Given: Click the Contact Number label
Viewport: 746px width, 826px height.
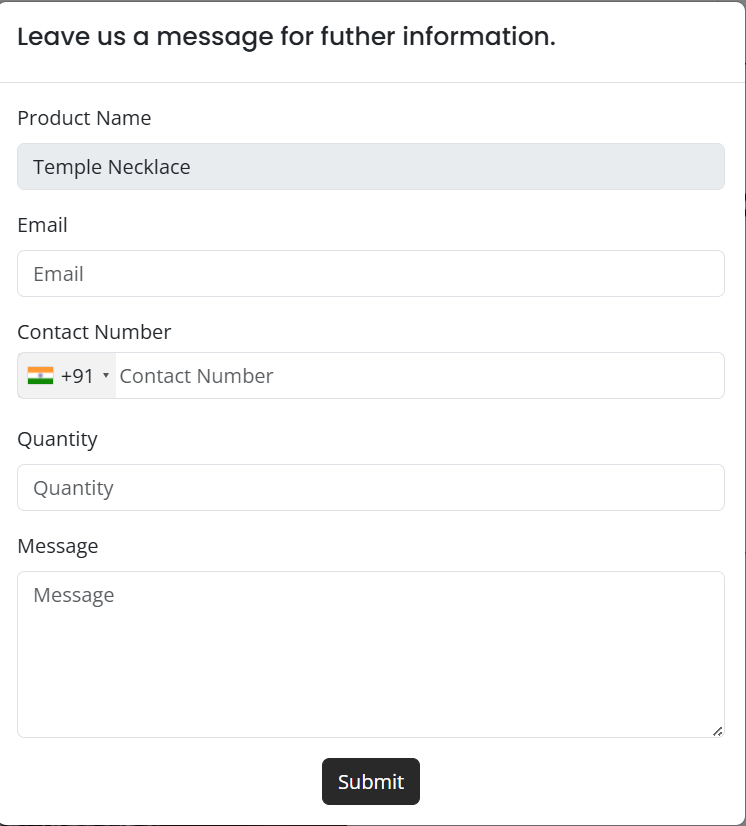Looking at the screenshot, I should pyautogui.click(x=94, y=332).
